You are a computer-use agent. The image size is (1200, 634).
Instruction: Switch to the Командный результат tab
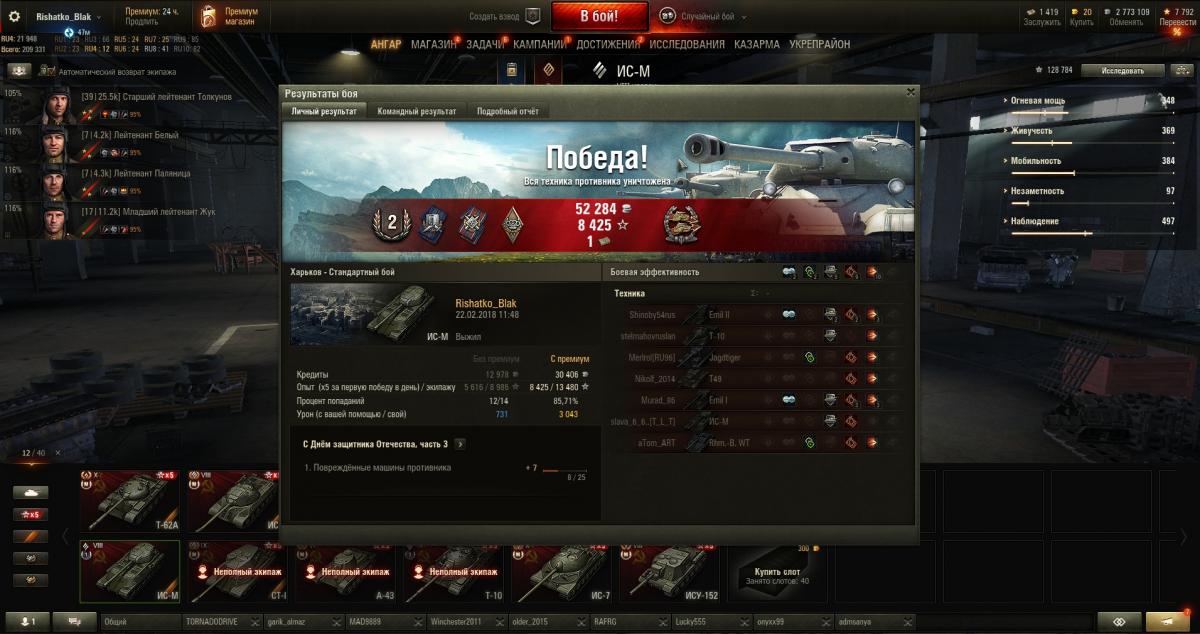pos(417,112)
